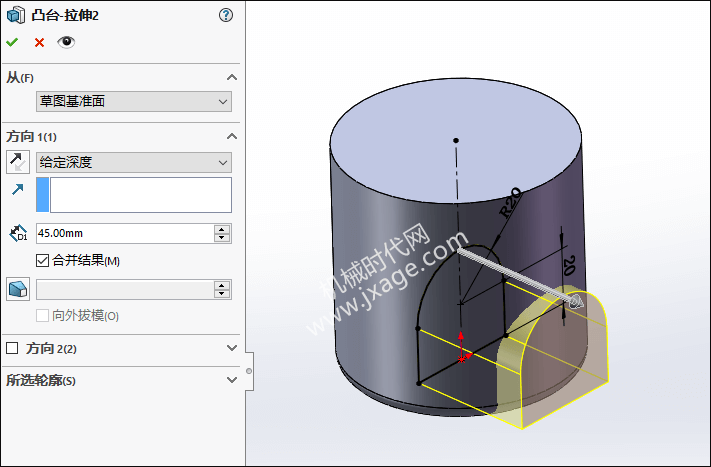Cancel the extrude with the red X
The width and height of the screenshot is (711, 467).
pos(39,42)
